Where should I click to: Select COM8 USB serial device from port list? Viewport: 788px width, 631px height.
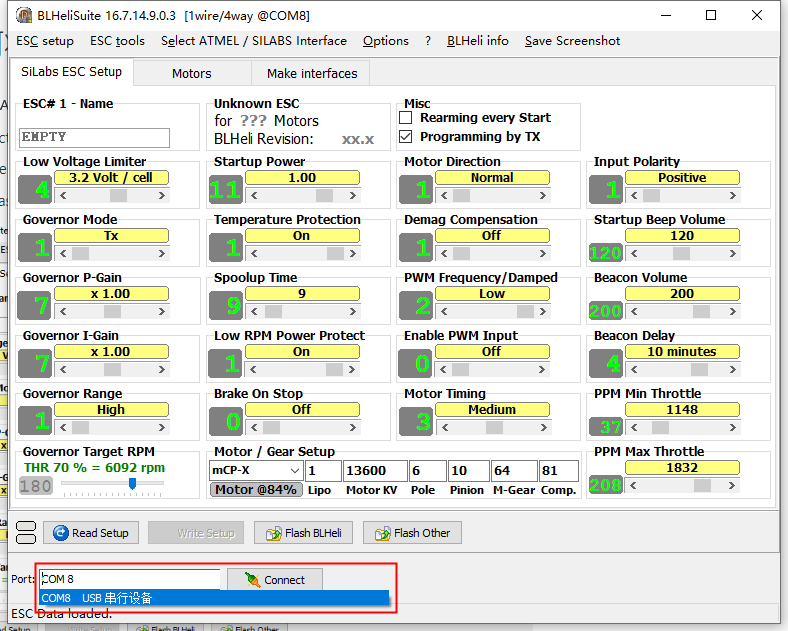214,598
